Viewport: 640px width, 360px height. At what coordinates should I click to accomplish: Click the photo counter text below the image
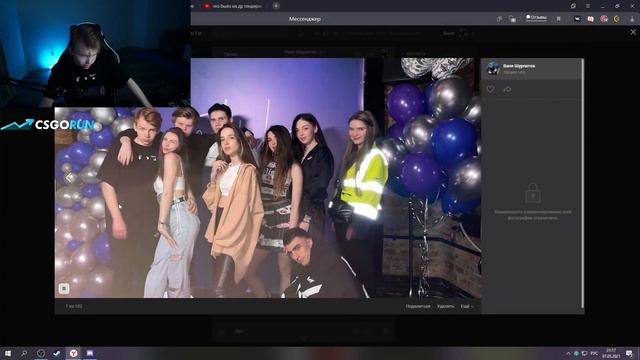point(74,306)
